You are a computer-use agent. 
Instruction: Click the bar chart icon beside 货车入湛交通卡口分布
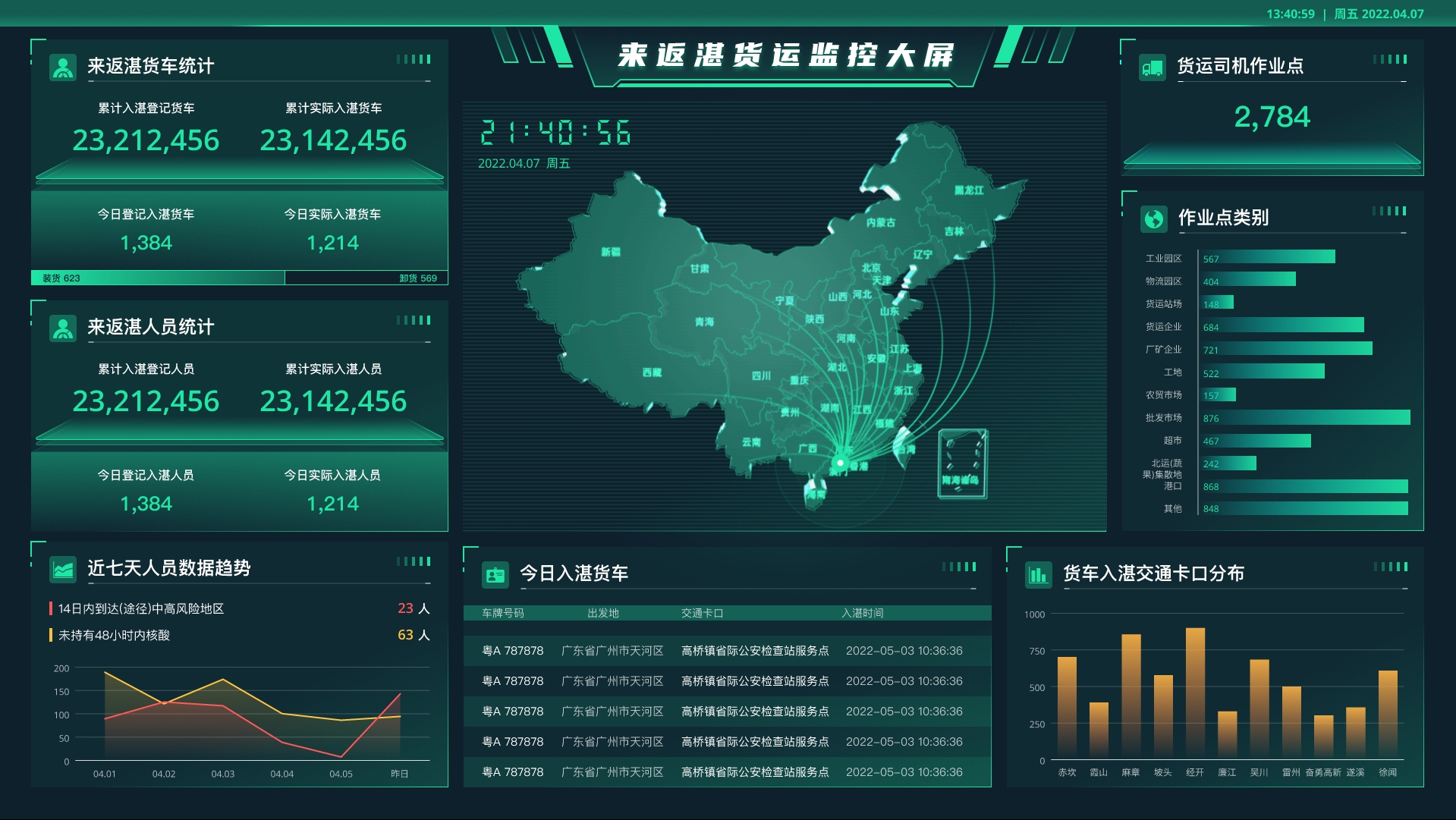(x=1038, y=574)
